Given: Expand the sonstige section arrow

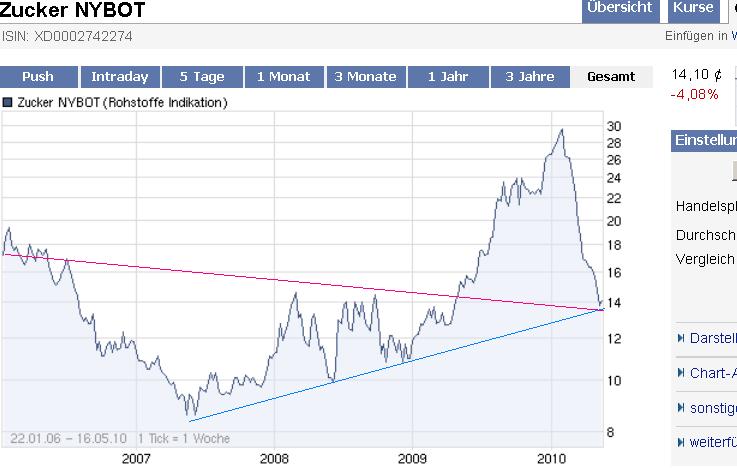Looking at the screenshot, I should [681, 407].
